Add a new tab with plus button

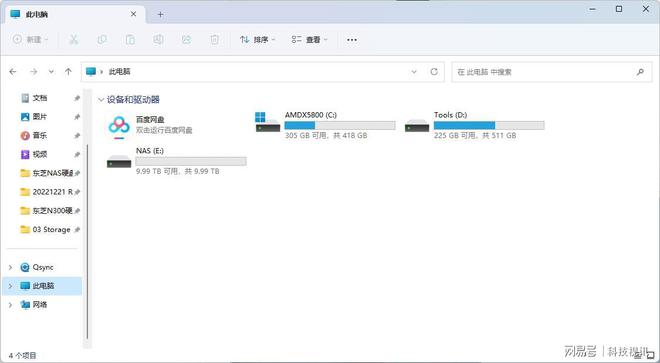(160, 14)
